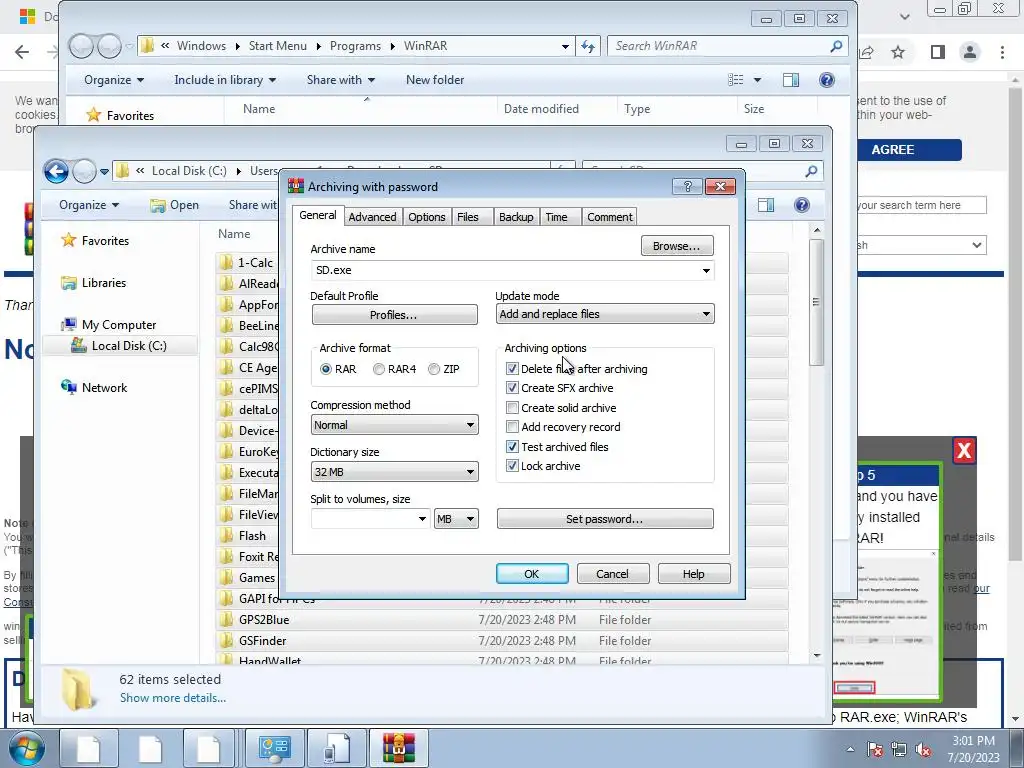
Task: Select RAR archive format radio button
Action: 326,369
